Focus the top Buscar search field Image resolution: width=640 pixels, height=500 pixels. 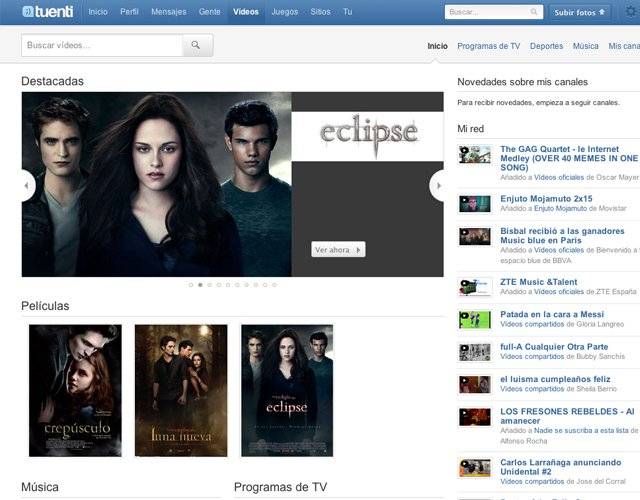493,12
